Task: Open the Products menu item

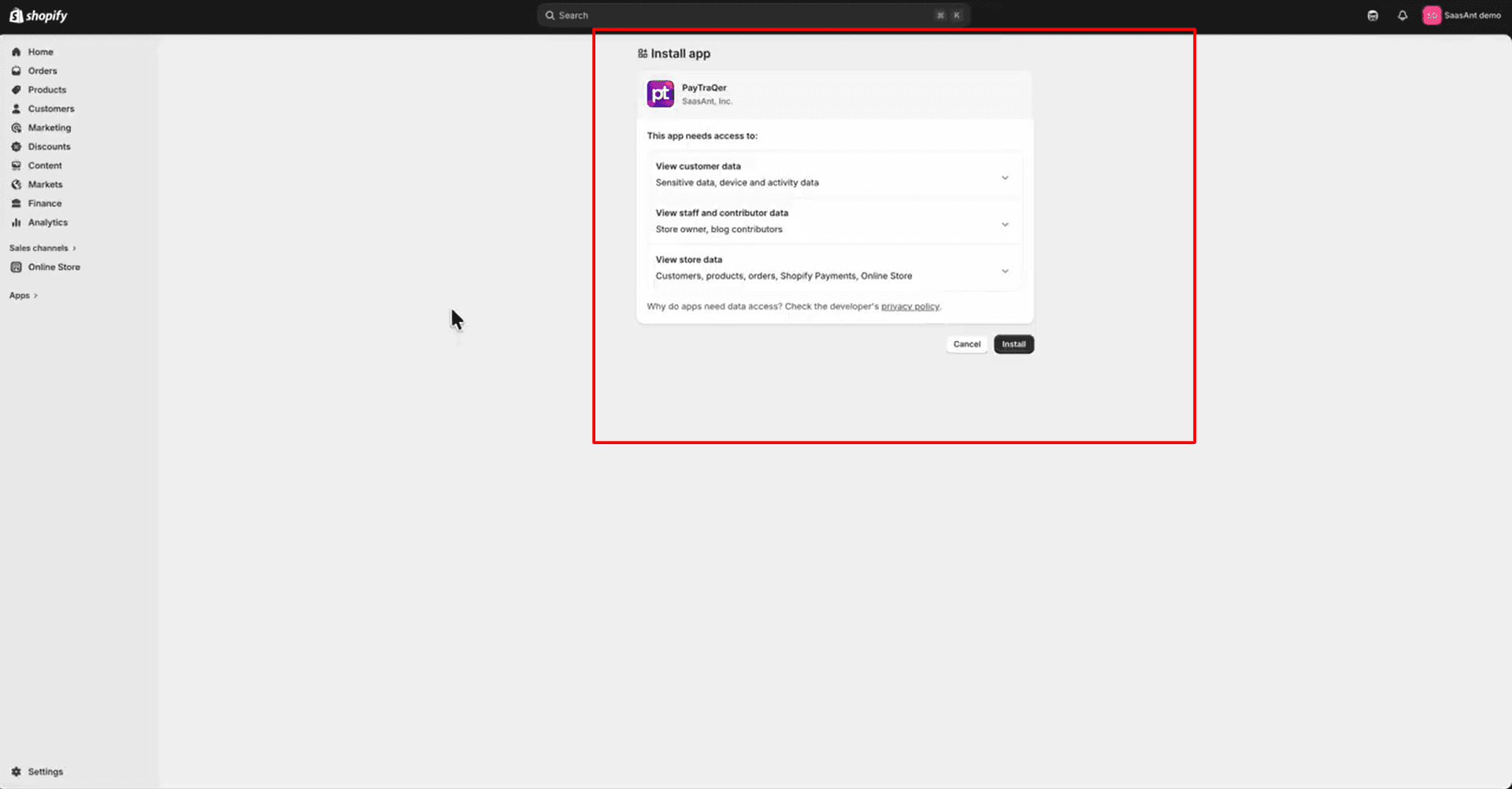Action: pyautogui.click(x=47, y=90)
